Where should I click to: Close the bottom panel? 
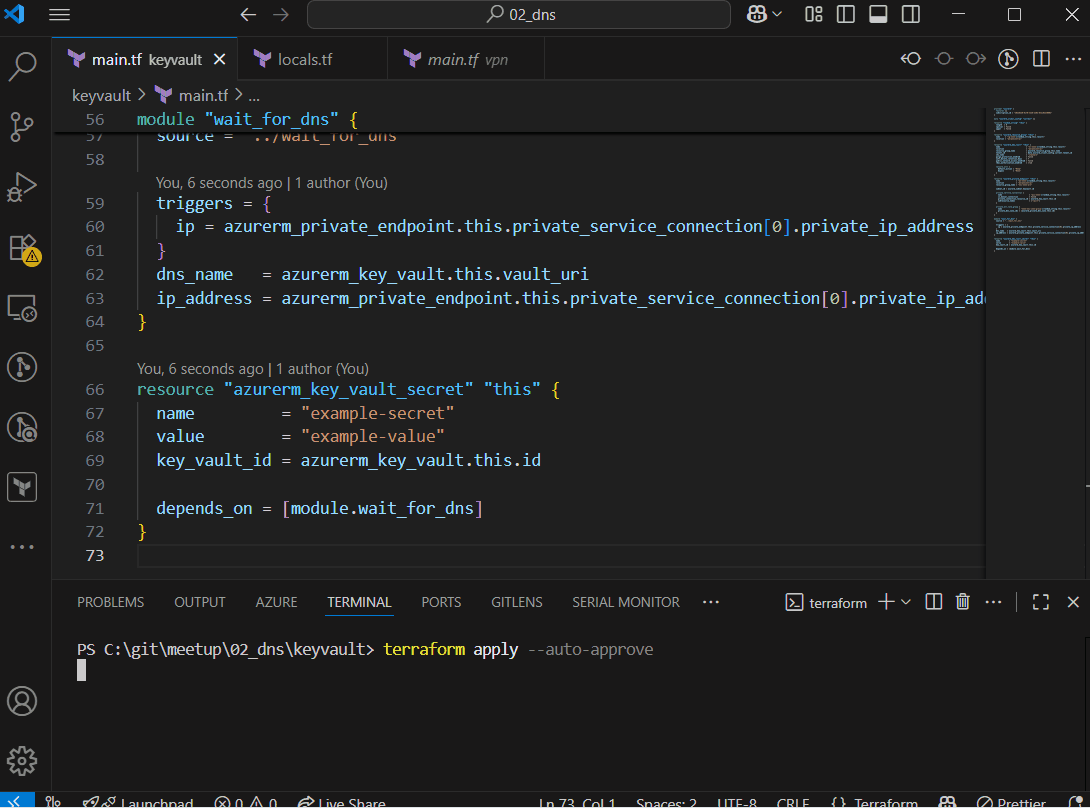(1073, 602)
